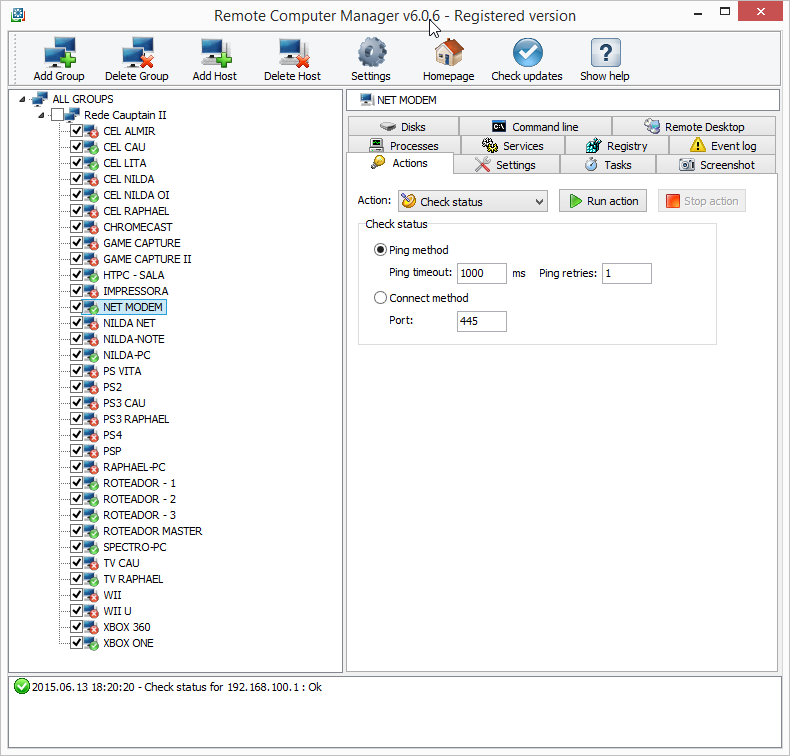790x756 pixels.
Task: Click the Run action button
Action: tap(603, 201)
